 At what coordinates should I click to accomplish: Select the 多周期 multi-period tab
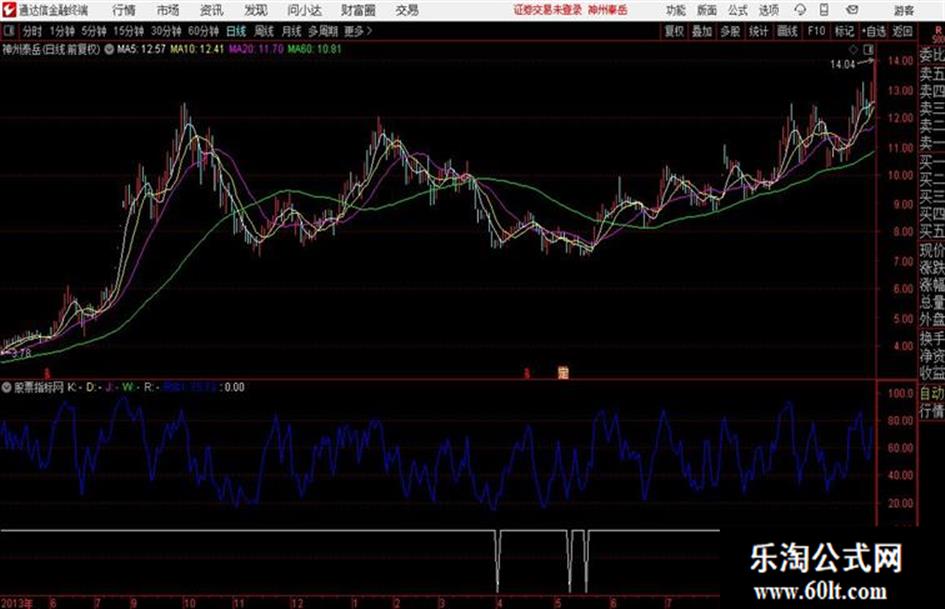click(x=323, y=31)
